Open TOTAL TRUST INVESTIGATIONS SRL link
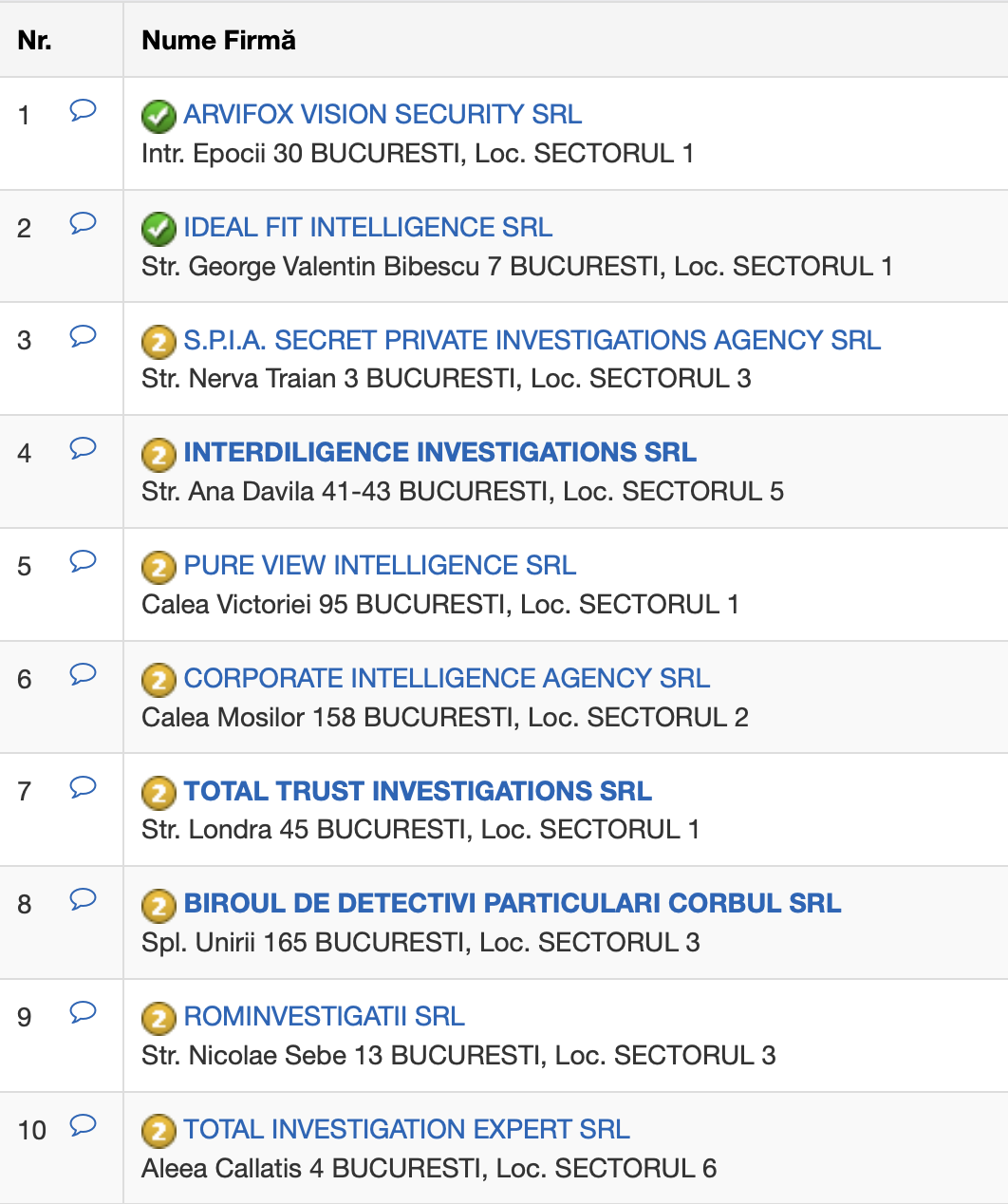Viewport: 1008px width, 1204px height. [x=418, y=791]
